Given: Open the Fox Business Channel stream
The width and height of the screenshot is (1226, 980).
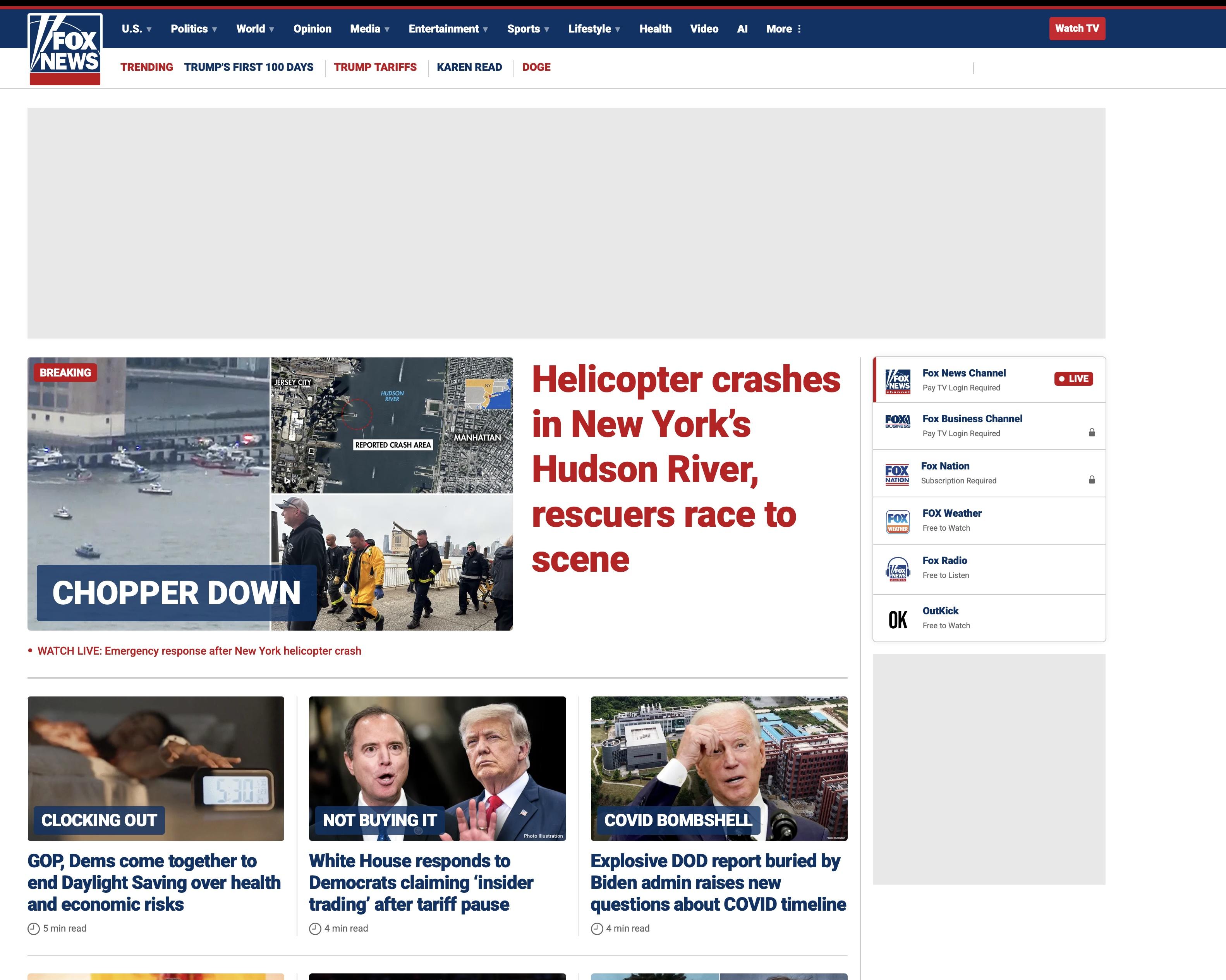Looking at the screenshot, I should [989, 426].
